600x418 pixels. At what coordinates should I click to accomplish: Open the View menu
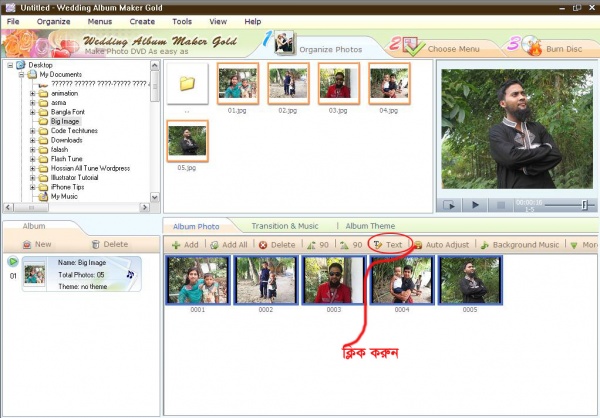[x=218, y=21]
